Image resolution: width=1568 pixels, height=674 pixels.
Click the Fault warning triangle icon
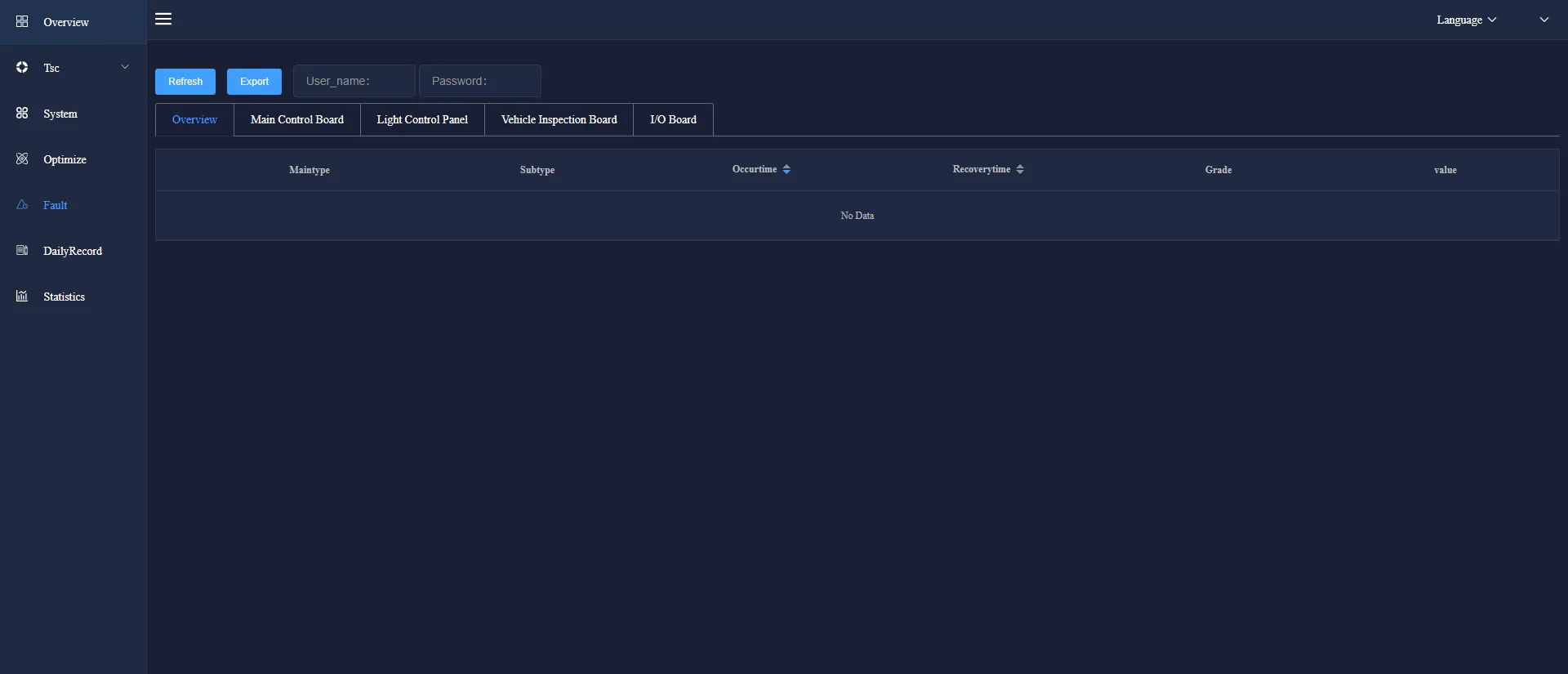coord(22,204)
